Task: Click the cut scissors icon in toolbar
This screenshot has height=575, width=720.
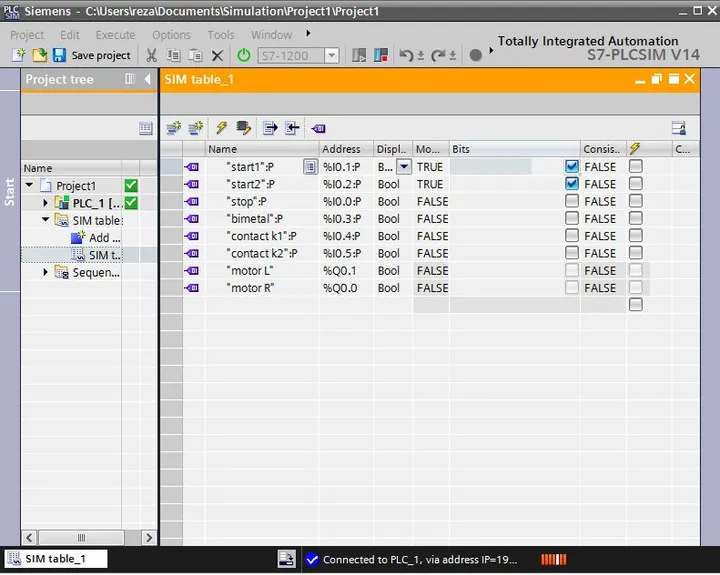Action: [x=151, y=56]
